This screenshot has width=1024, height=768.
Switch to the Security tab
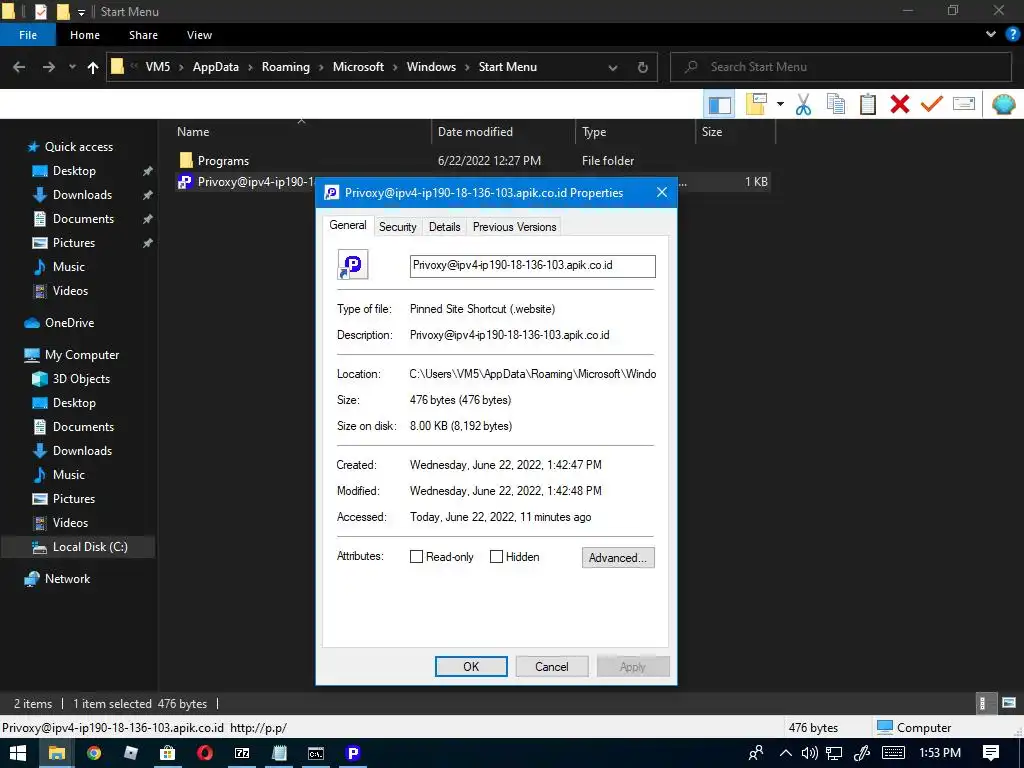(x=397, y=227)
